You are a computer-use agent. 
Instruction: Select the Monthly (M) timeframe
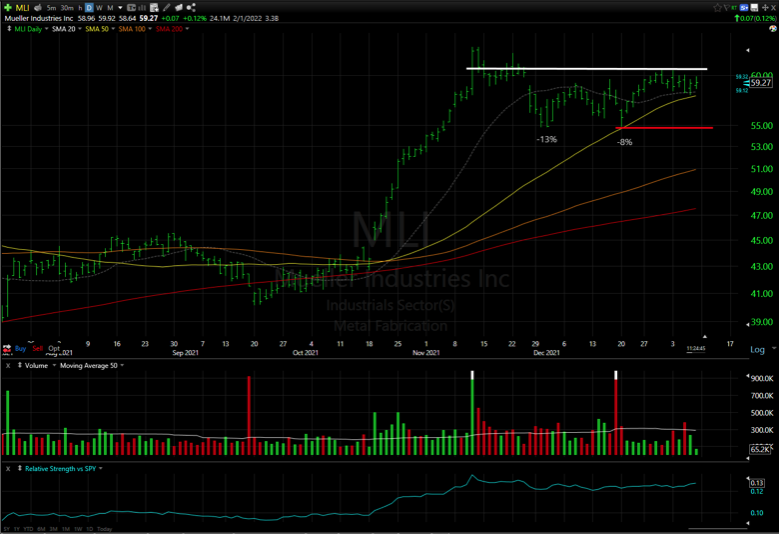click(x=110, y=8)
